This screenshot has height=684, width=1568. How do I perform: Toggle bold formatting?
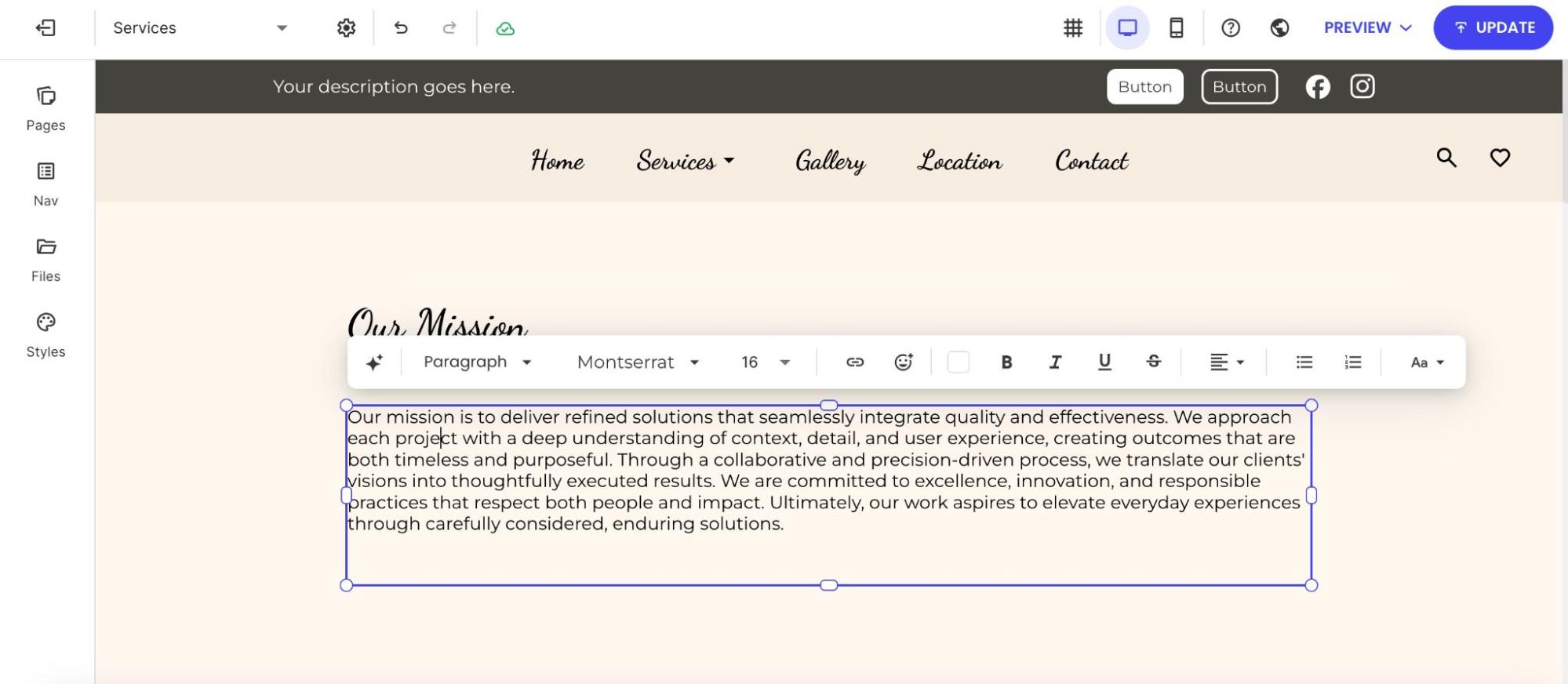[1006, 362]
